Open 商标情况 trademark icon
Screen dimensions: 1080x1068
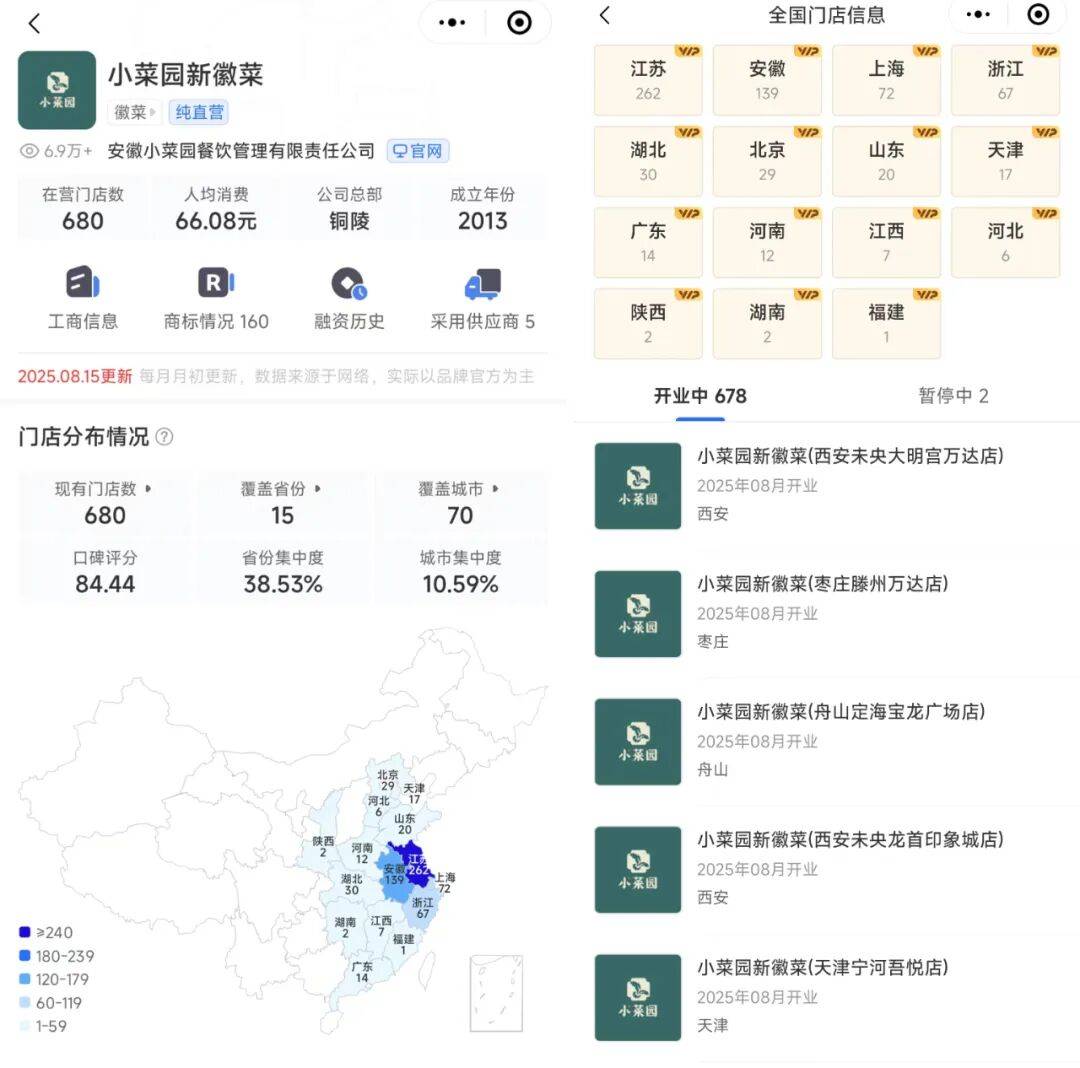(216, 284)
